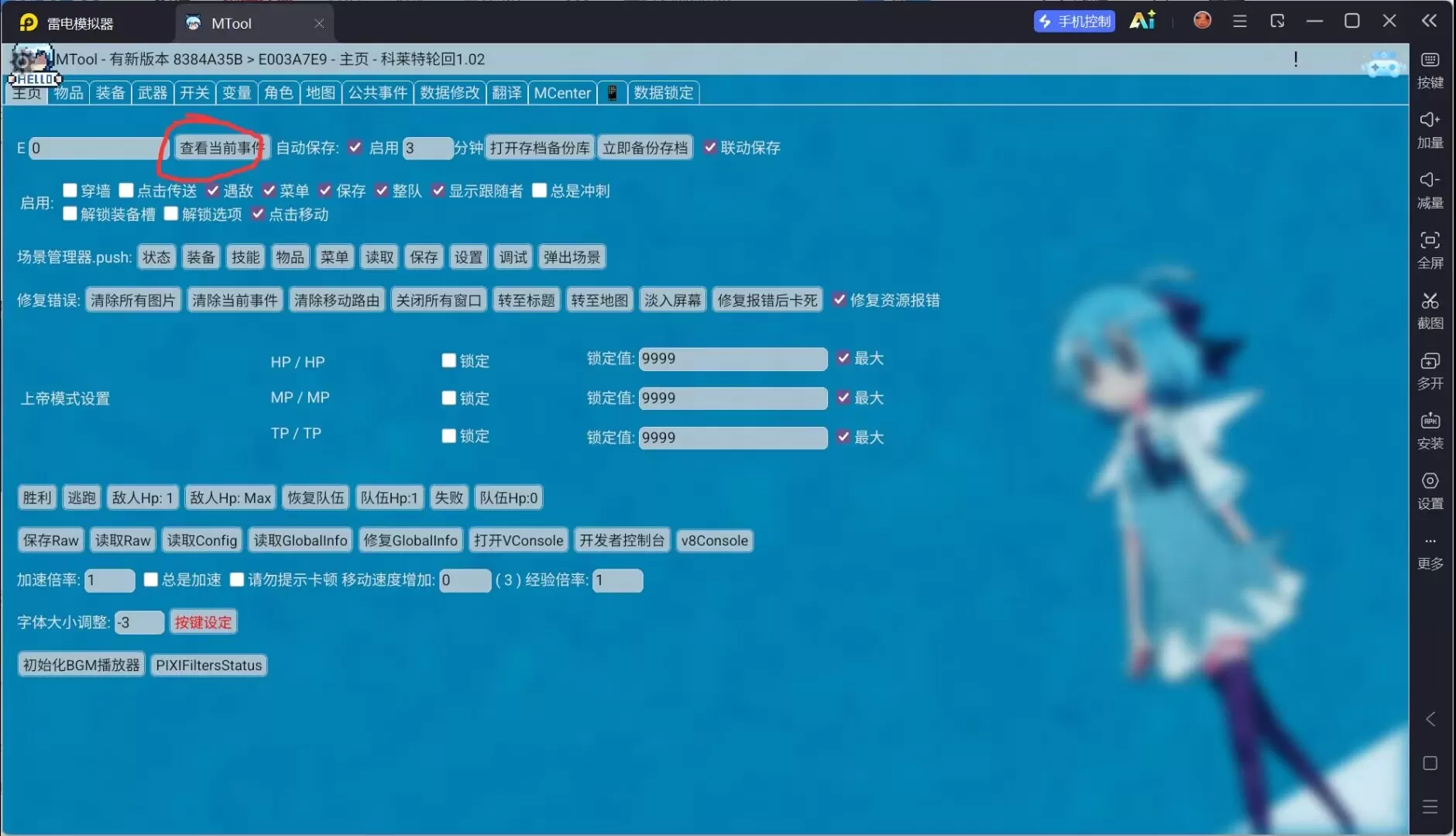Image resolution: width=1456 pixels, height=836 pixels.
Task: Enable the 总是冲刺 checkbox
Action: click(540, 190)
